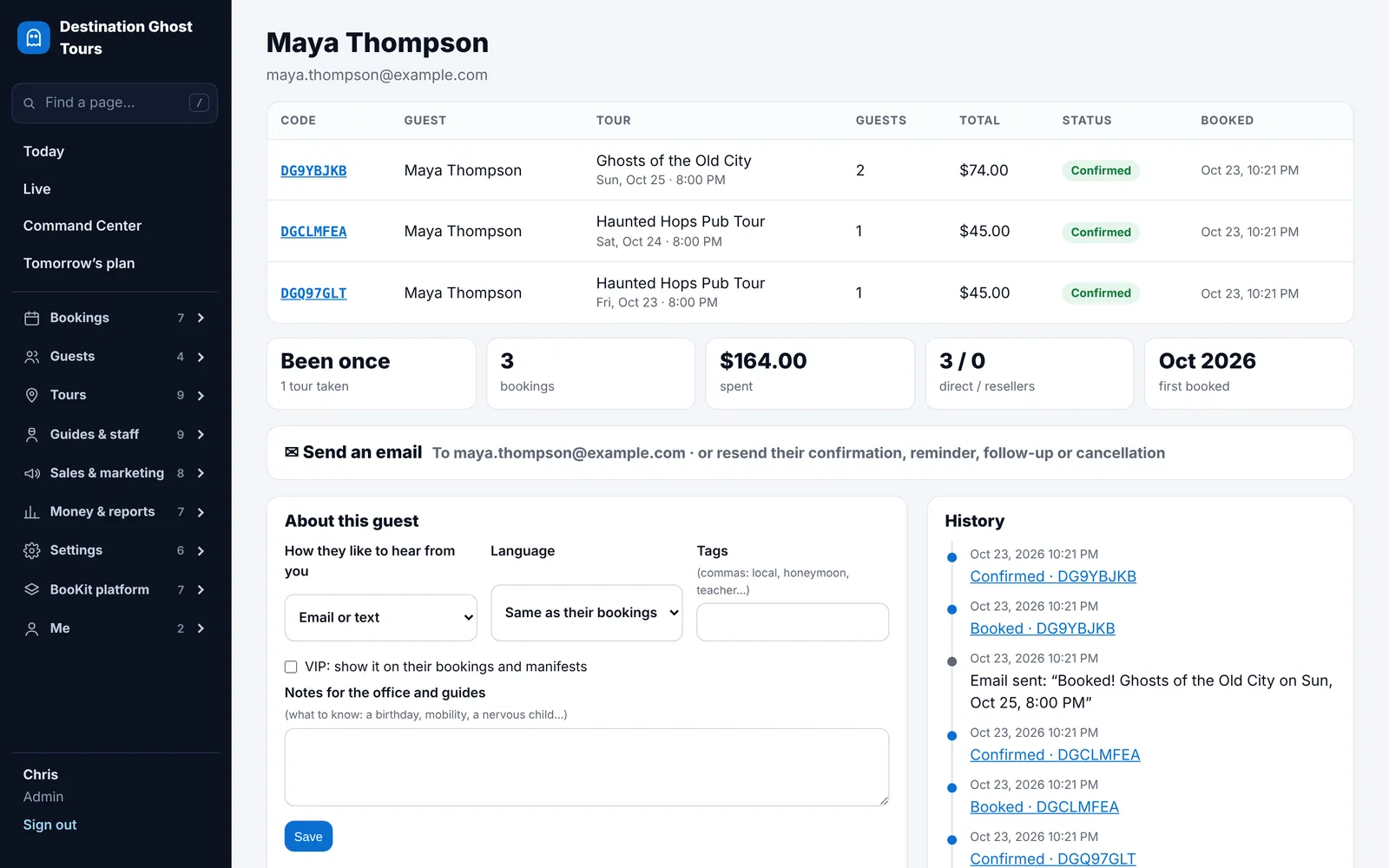
Task: Expand the Bookings section chevron
Action: click(201, 318)
